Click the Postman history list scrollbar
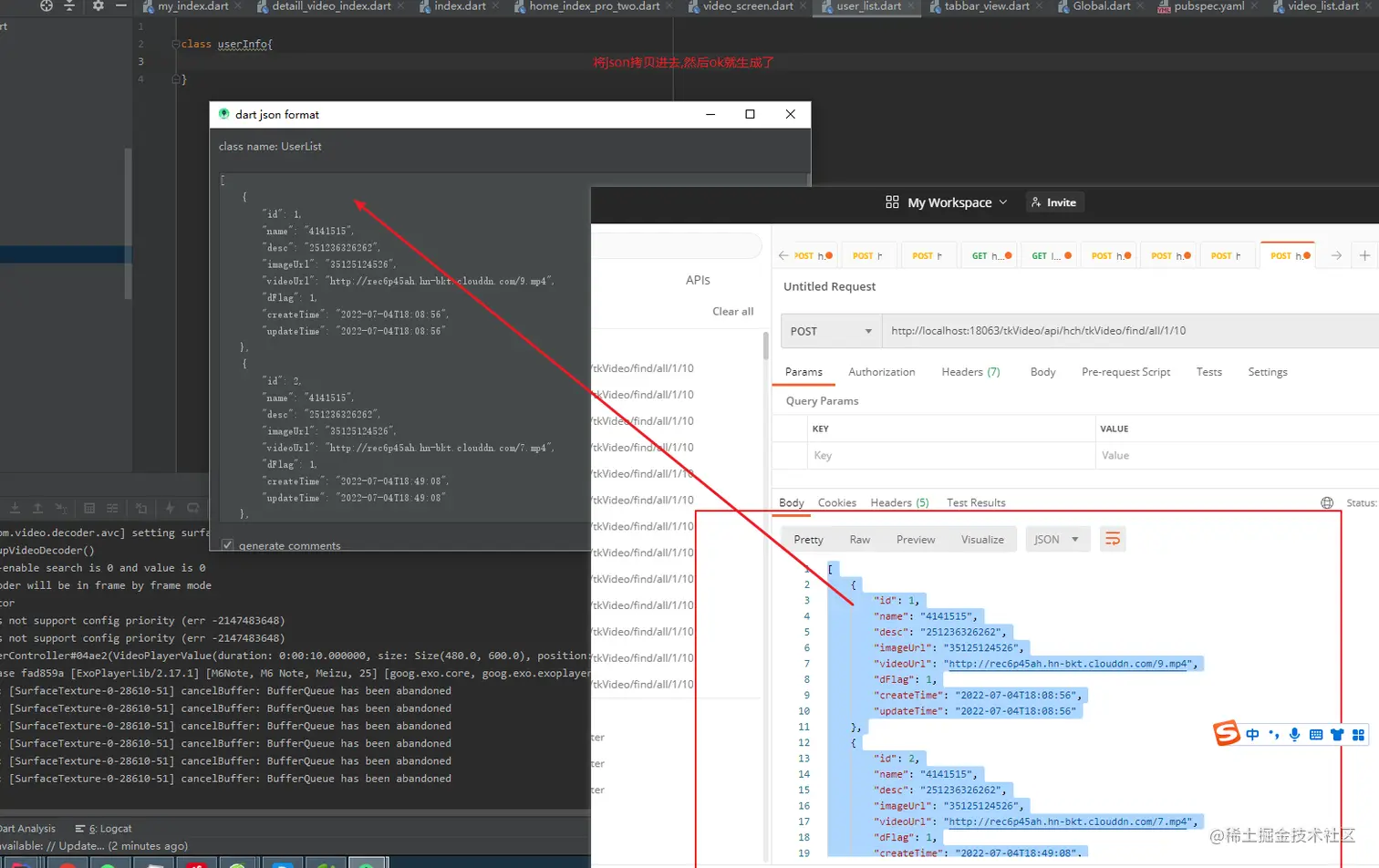Viewport: 1379px width, 868px height. pos(765,346)
